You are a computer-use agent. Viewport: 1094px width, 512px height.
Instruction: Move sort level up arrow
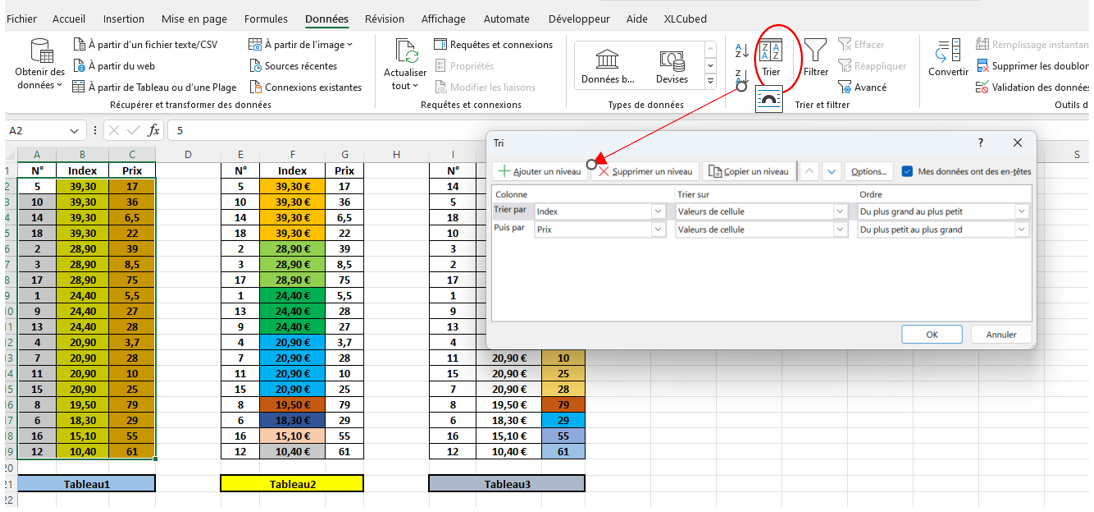pyautogui.click(x=809, y=171)
